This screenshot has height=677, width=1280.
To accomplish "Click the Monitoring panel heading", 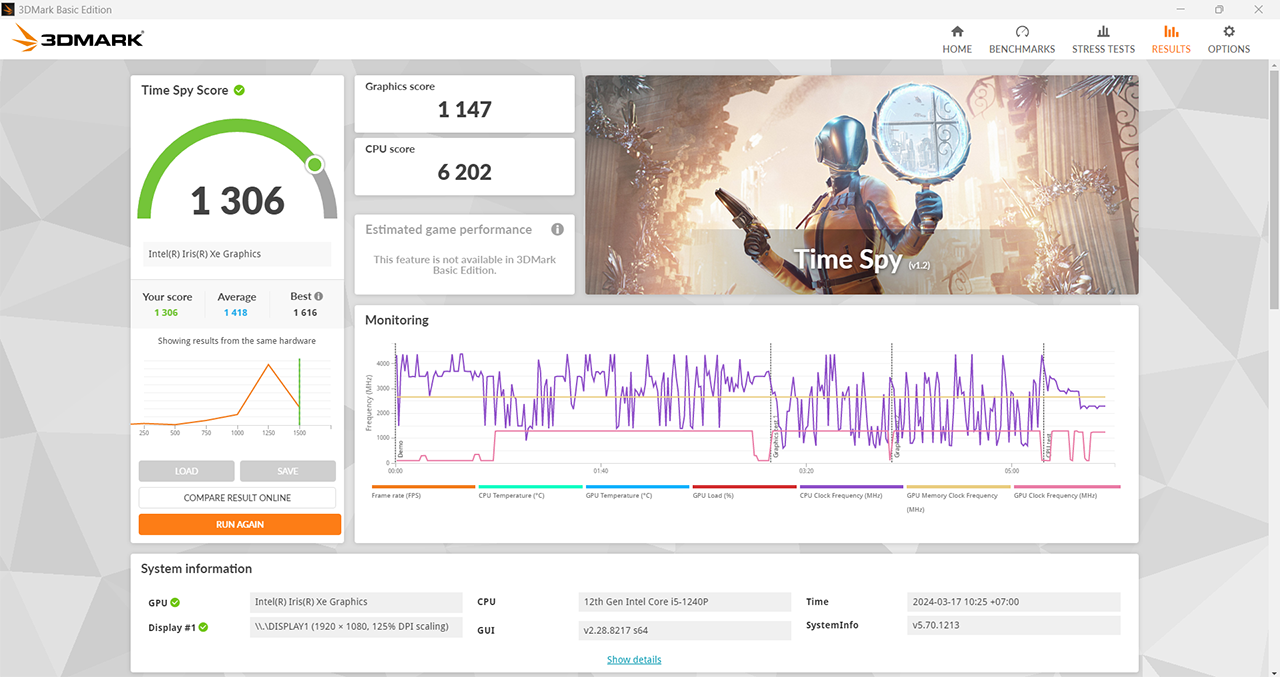I will pos(397,320).
